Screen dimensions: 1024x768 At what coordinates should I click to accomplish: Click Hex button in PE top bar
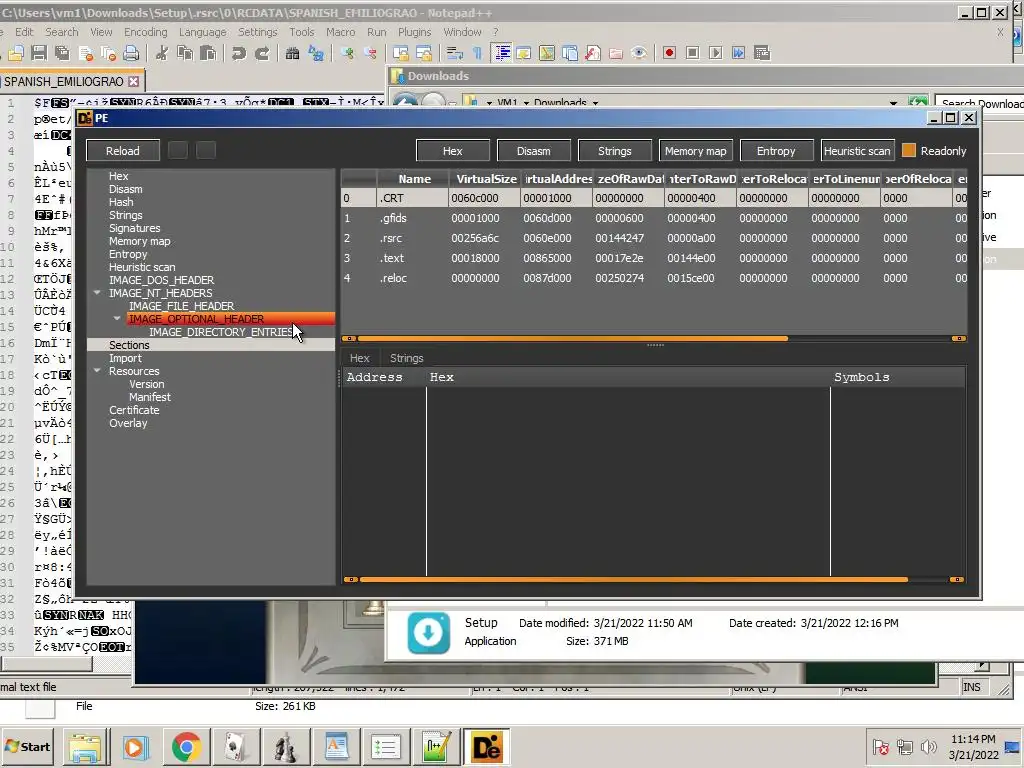453,151
